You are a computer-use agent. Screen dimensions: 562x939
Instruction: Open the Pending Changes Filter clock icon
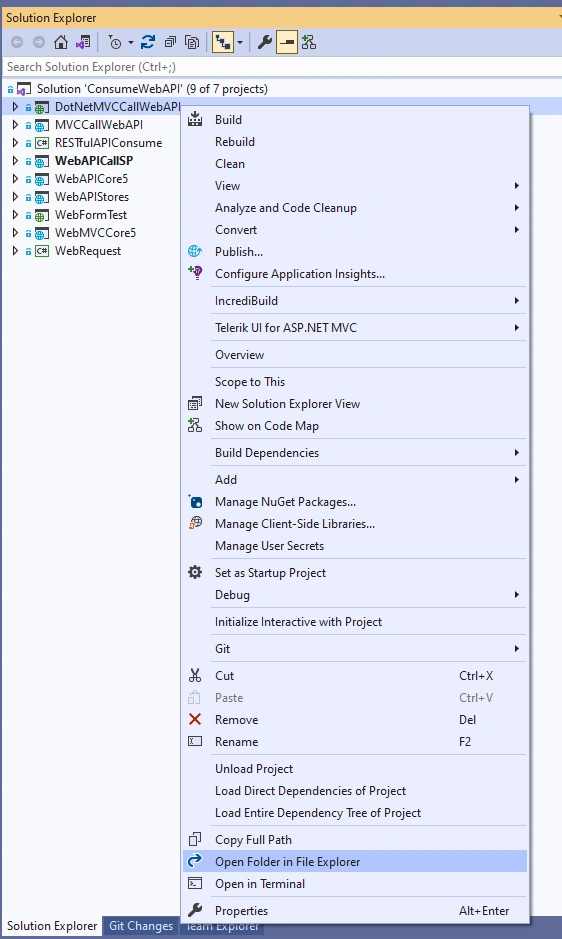tap(115, 42)
